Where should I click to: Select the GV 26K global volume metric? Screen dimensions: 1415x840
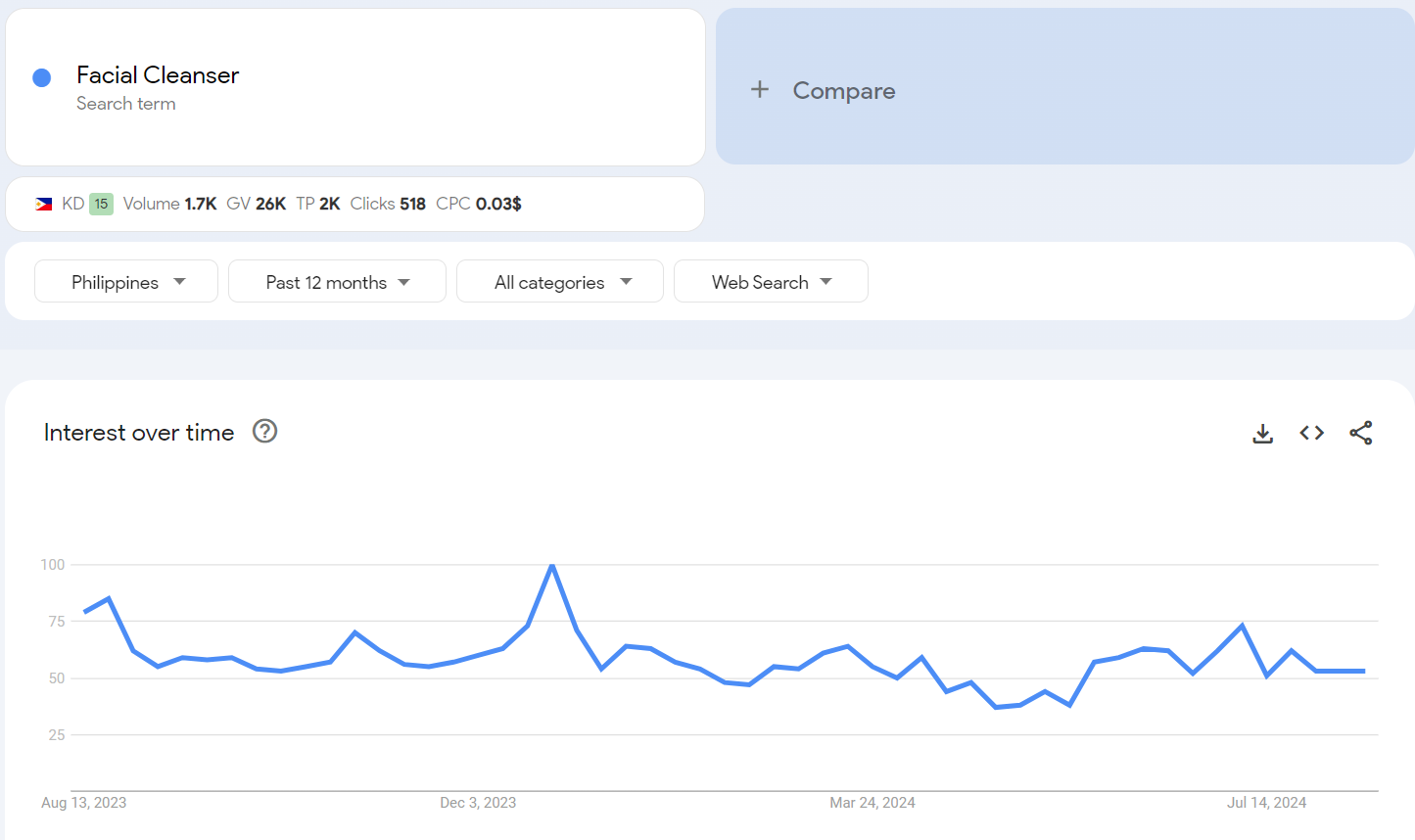pyautogui.click(x=256, y=204)
